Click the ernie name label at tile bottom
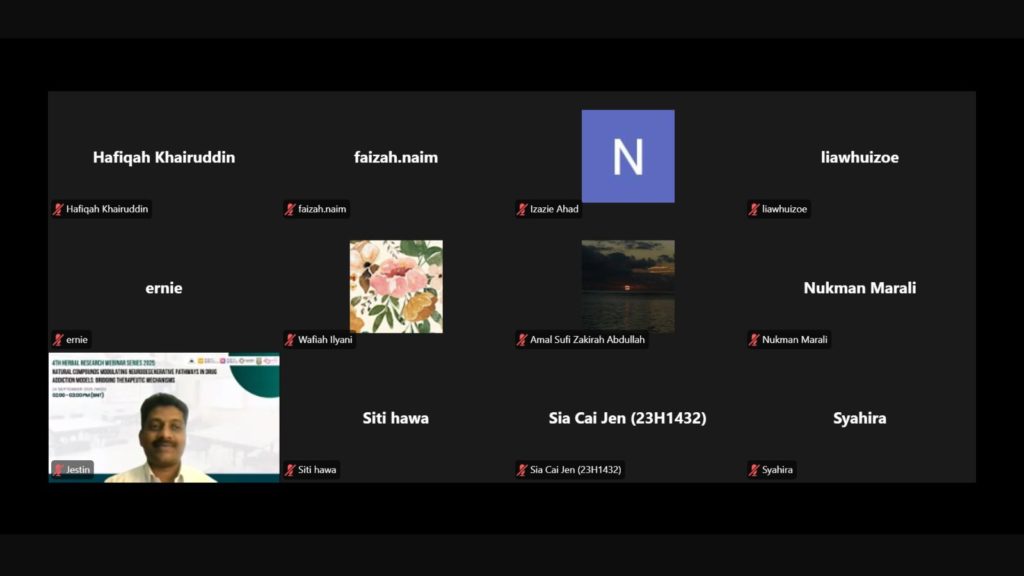This screenshot has height=576, width=1024. pyautogui.click(x=77, y=339)
